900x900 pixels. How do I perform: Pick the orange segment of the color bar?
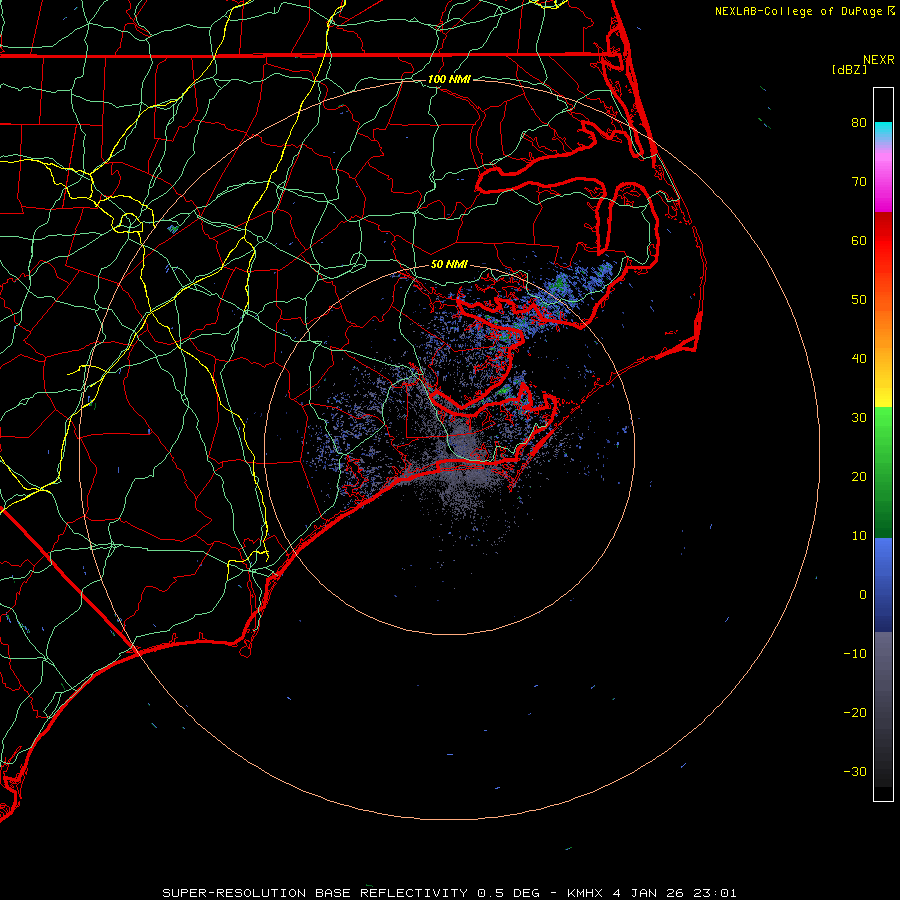click(x=883, y=327)
